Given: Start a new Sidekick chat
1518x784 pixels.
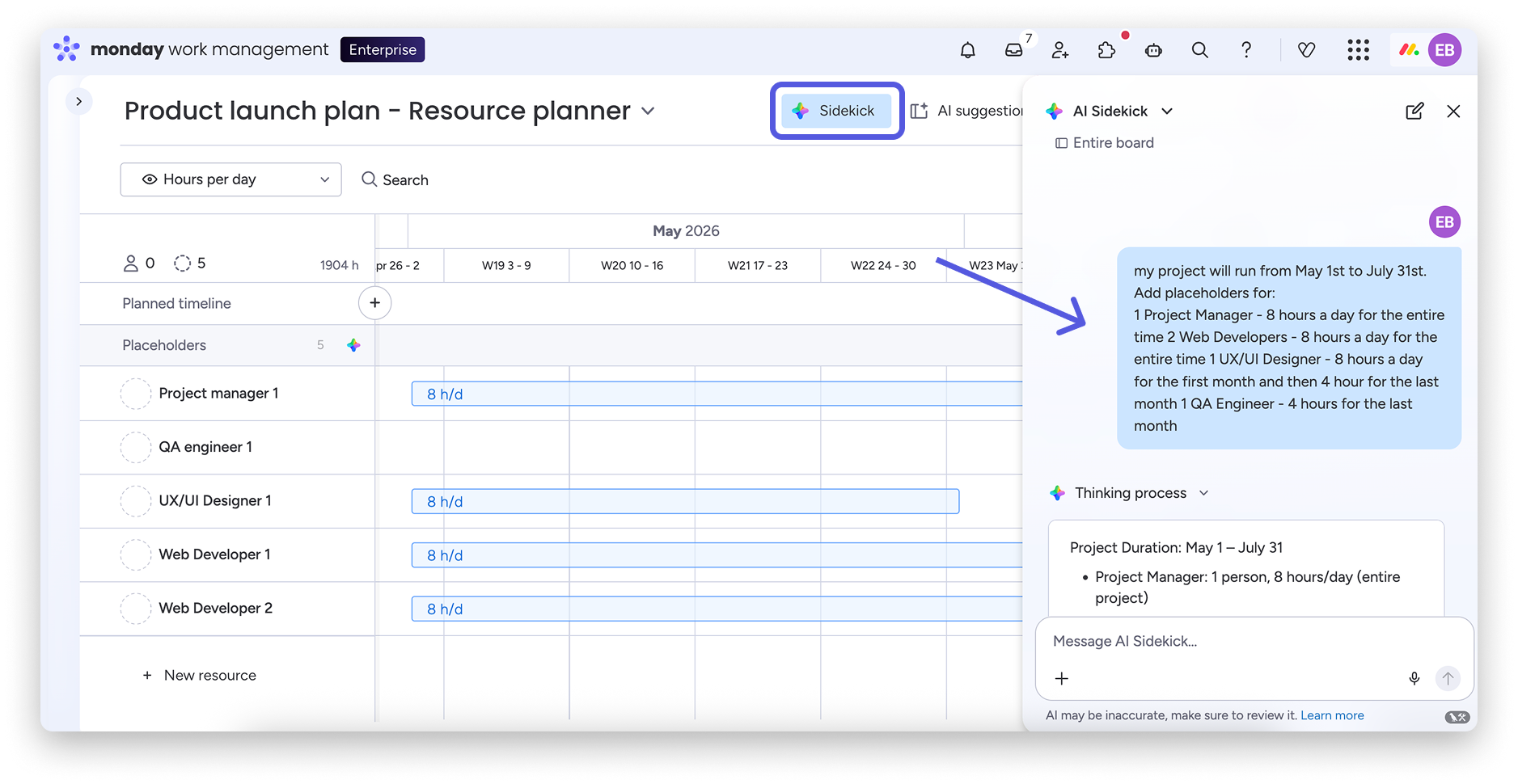Looking at the screenshot, I should (1414, 112).
